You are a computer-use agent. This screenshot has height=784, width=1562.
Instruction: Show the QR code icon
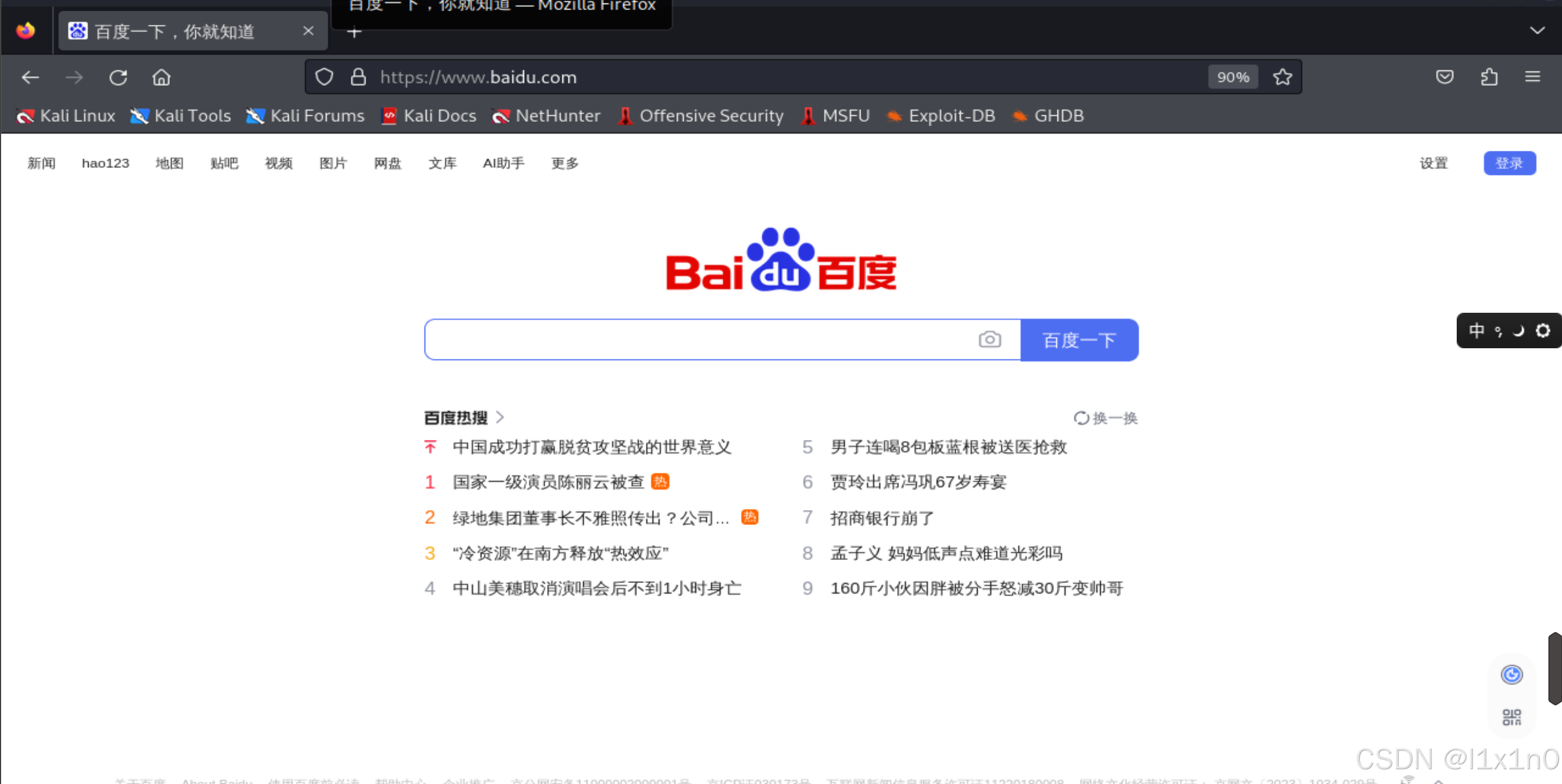[1512, 717]
